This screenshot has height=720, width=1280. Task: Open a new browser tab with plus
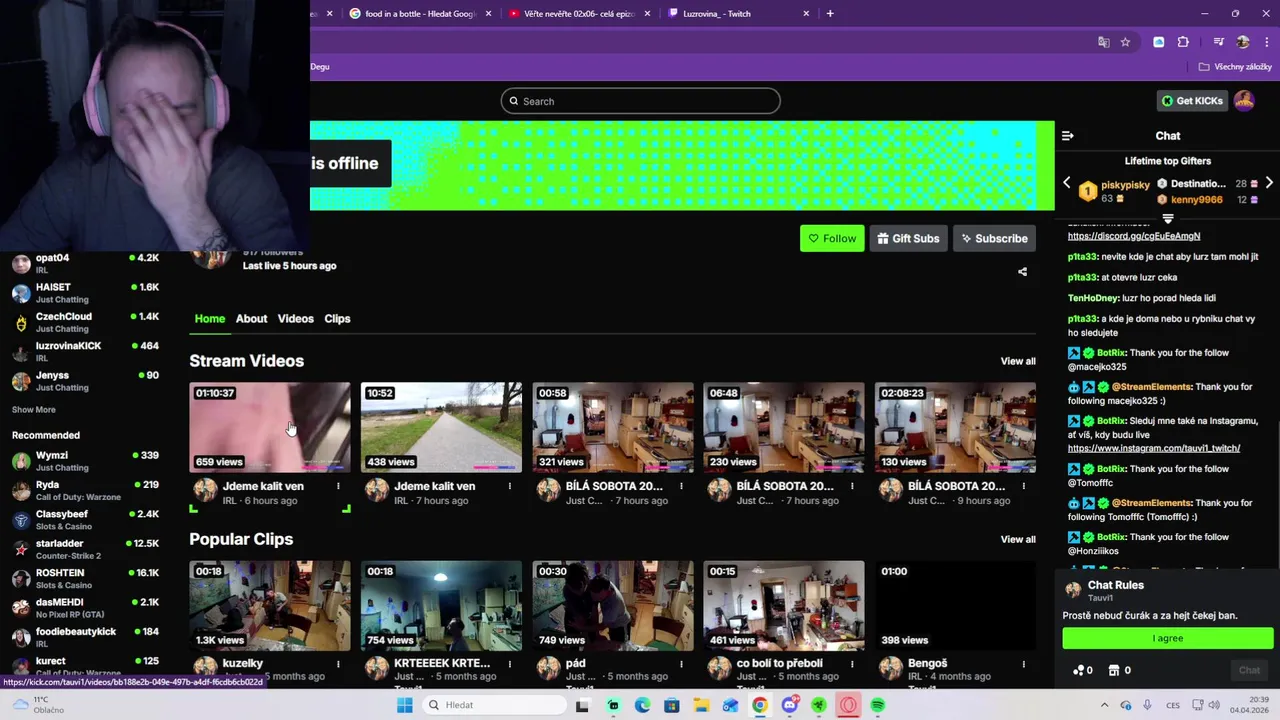830,14
